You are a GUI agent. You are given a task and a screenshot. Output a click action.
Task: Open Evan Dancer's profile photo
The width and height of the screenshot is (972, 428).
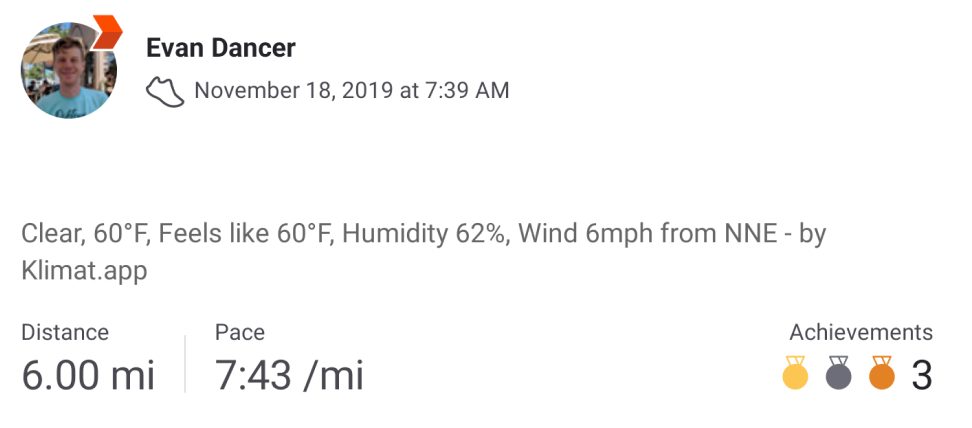click(x=69, y=70)
